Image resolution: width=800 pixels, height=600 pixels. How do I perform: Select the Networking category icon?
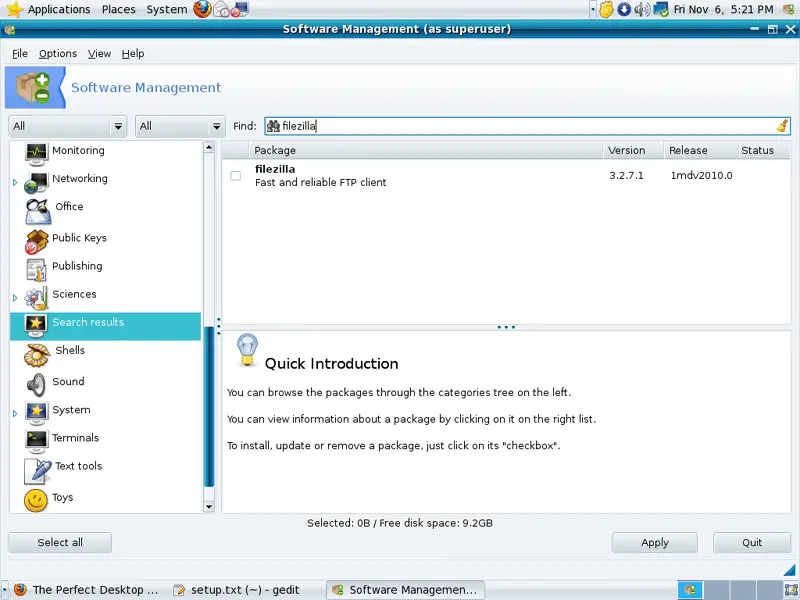pyautogui.click(x=36, y=182)
